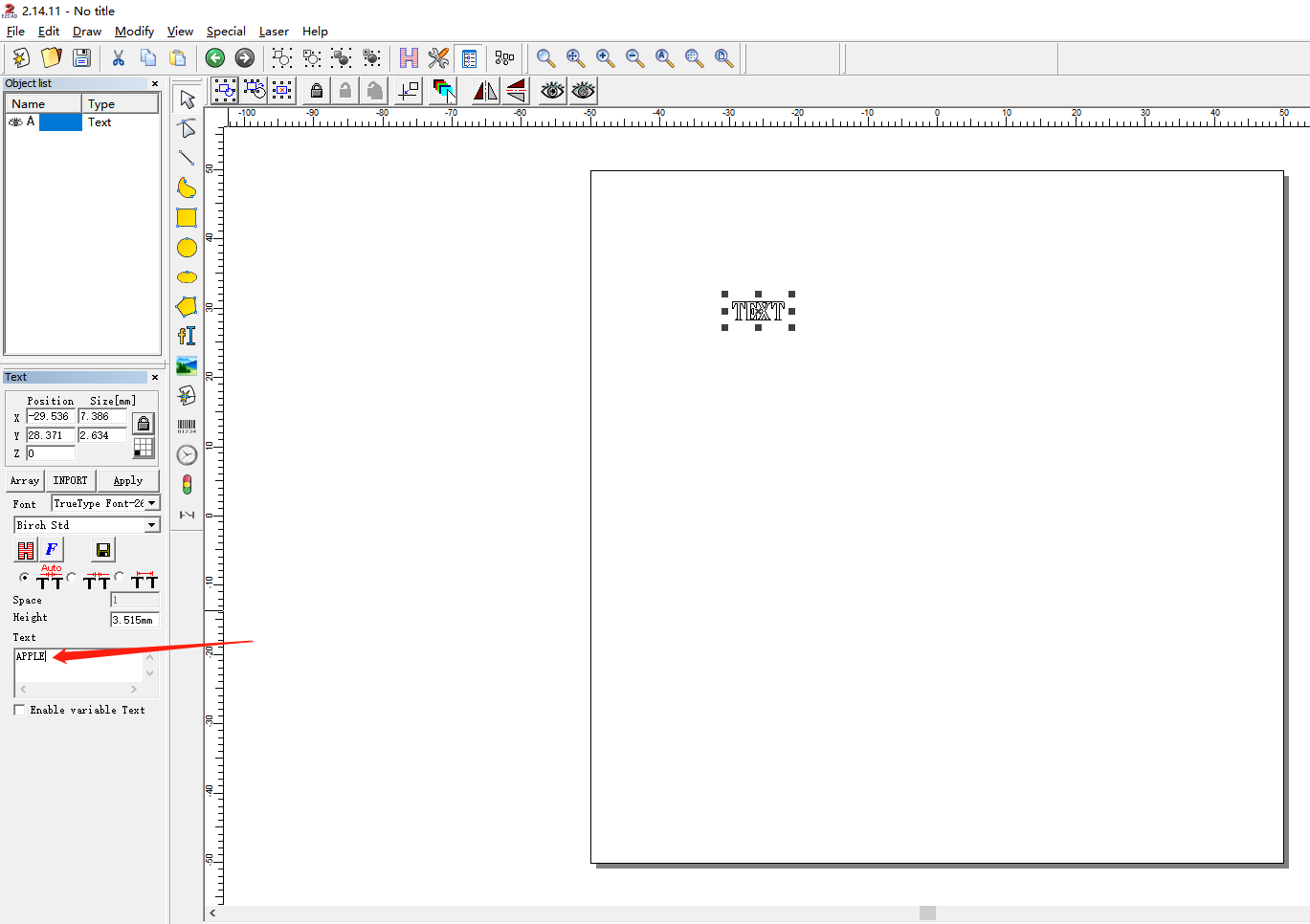Close the Object list panel
Image resolution: width=1310 pixels, height=924 pixels.
[x=155, y=84]
